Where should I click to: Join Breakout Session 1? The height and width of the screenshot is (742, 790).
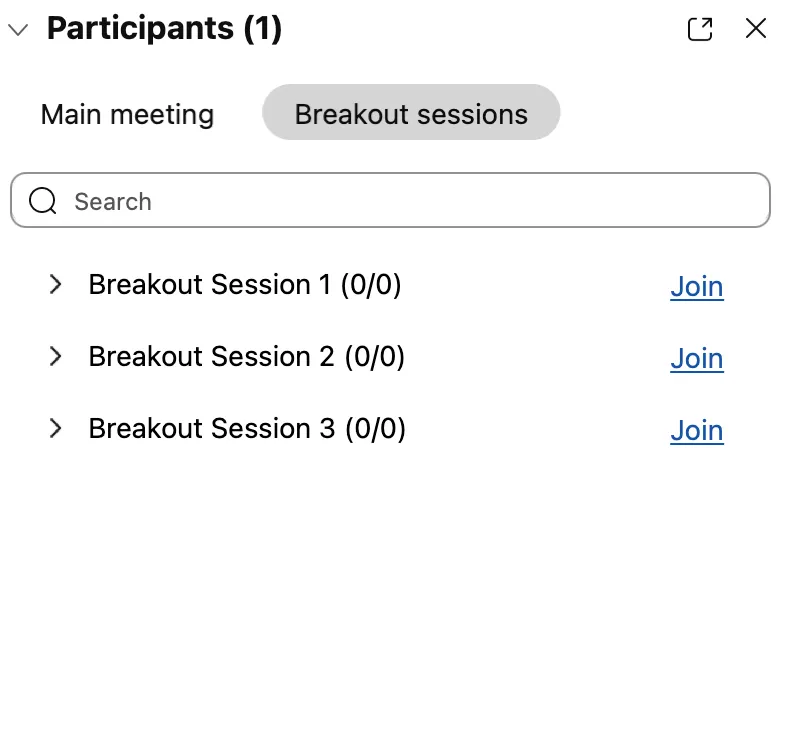pyautogui.click(x=696, y=287)
